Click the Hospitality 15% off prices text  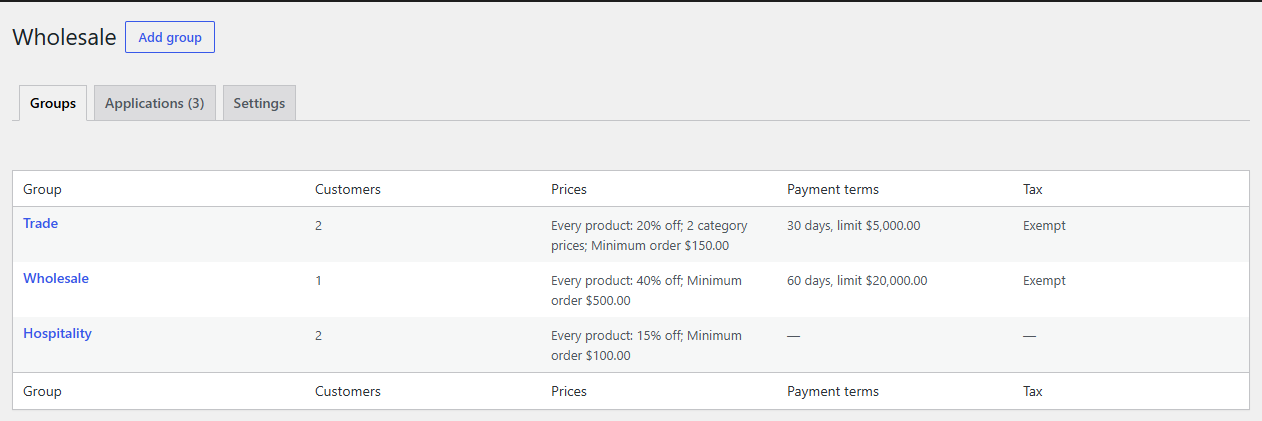(x=646, y=345)
